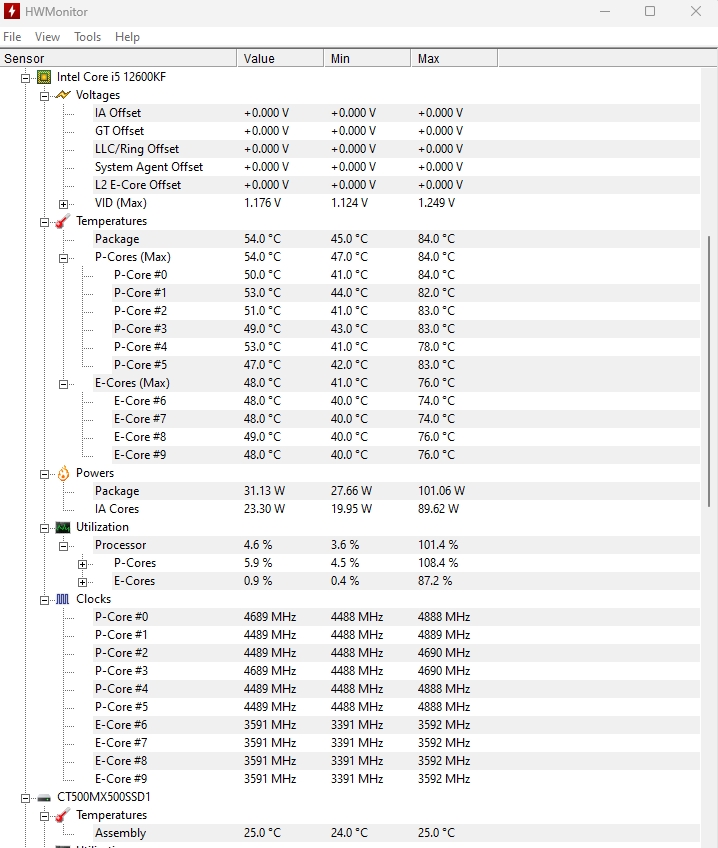
Task: Click the SSD Temperatures thermometer icon
Action: [x=63, y=815]
